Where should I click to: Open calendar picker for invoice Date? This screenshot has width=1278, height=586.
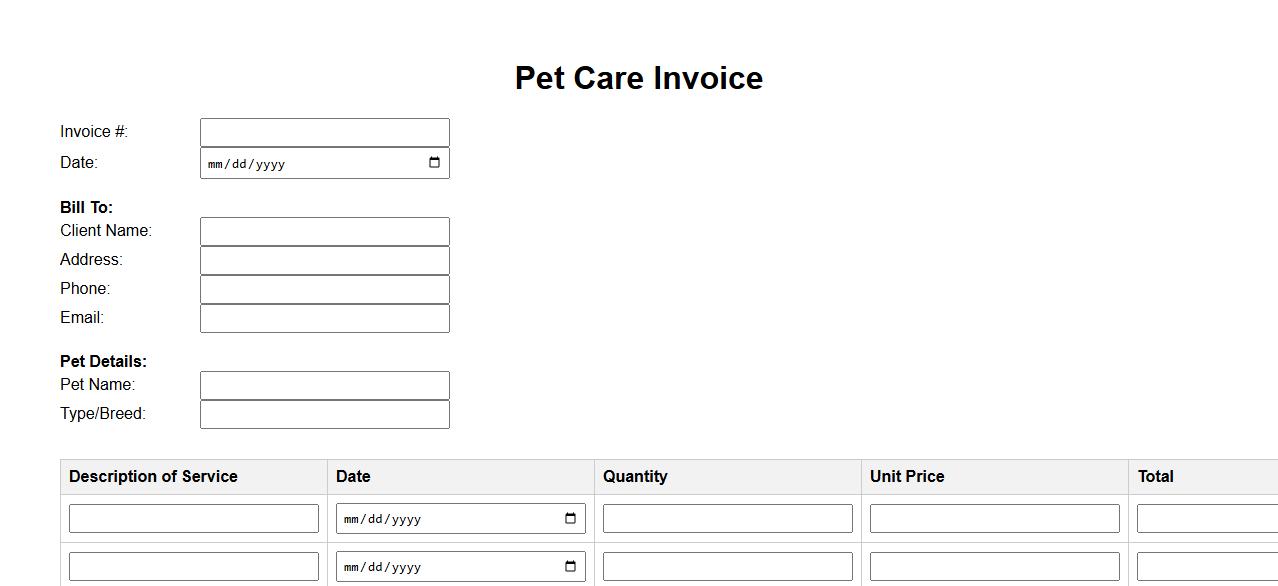434,163
